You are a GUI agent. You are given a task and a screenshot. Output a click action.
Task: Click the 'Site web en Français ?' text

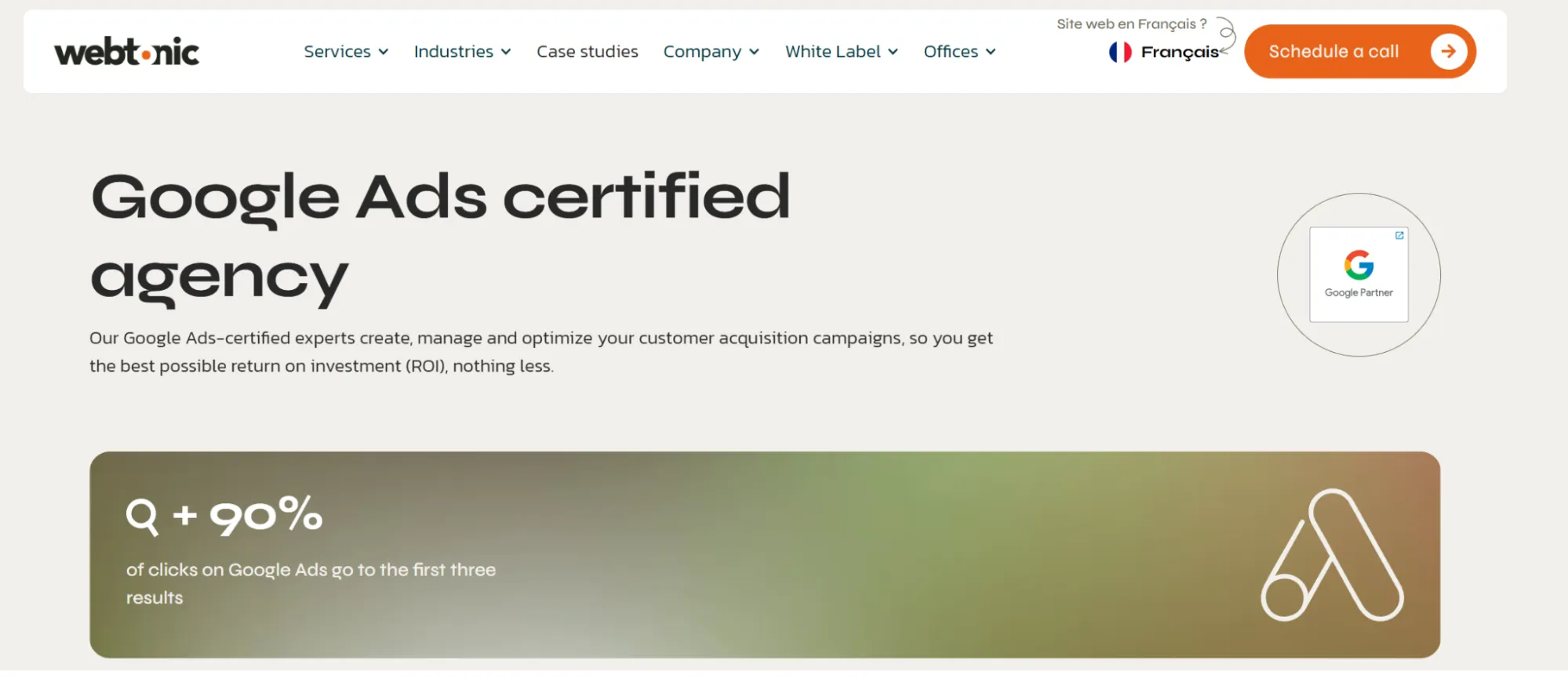[x=1131, y=24]
